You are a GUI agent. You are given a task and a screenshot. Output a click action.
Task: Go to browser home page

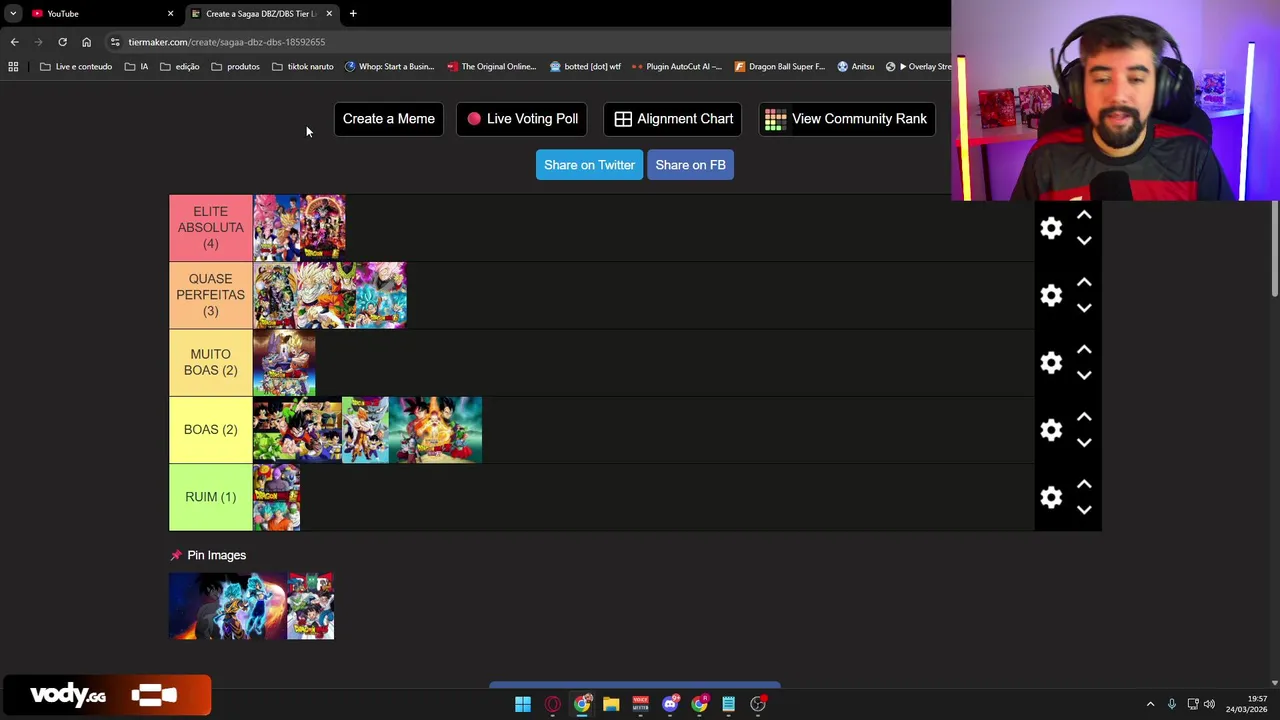point(86,42)
